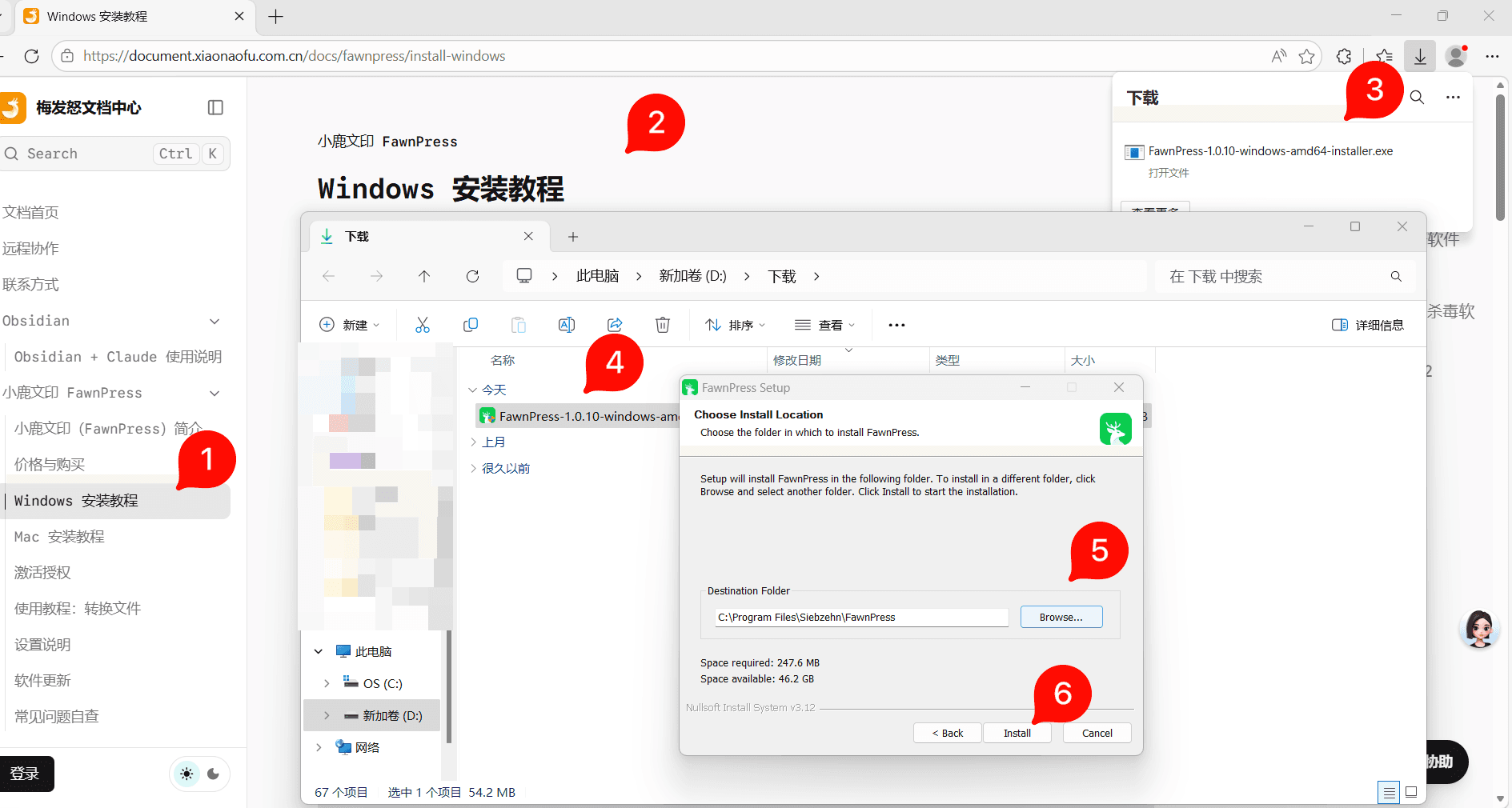Click the Cut scissors icon in Explorer
The width and height of the screenshot is (1512, 808).
423,325
